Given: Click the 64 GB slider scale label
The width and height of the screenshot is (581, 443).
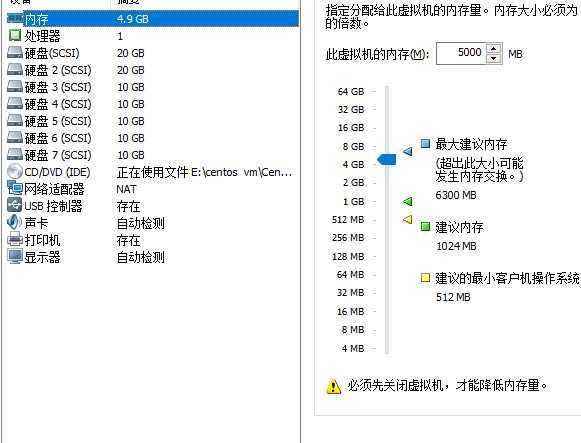Looking at the screenshot, I should 351,91.
